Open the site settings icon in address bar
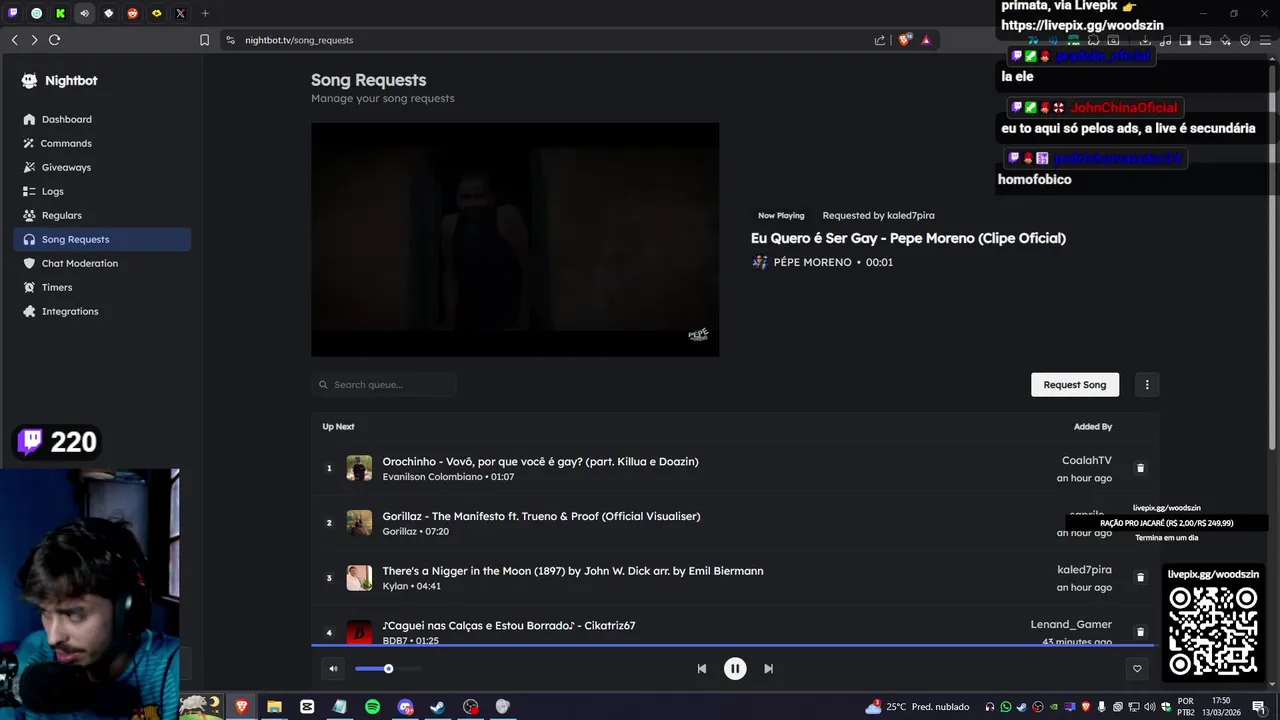 [x=231, y=40]
